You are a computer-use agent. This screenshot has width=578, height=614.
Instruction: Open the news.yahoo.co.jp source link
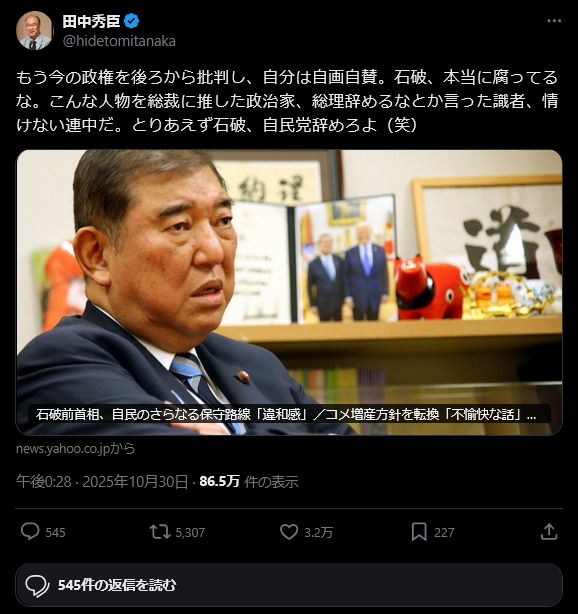[76, 448]
